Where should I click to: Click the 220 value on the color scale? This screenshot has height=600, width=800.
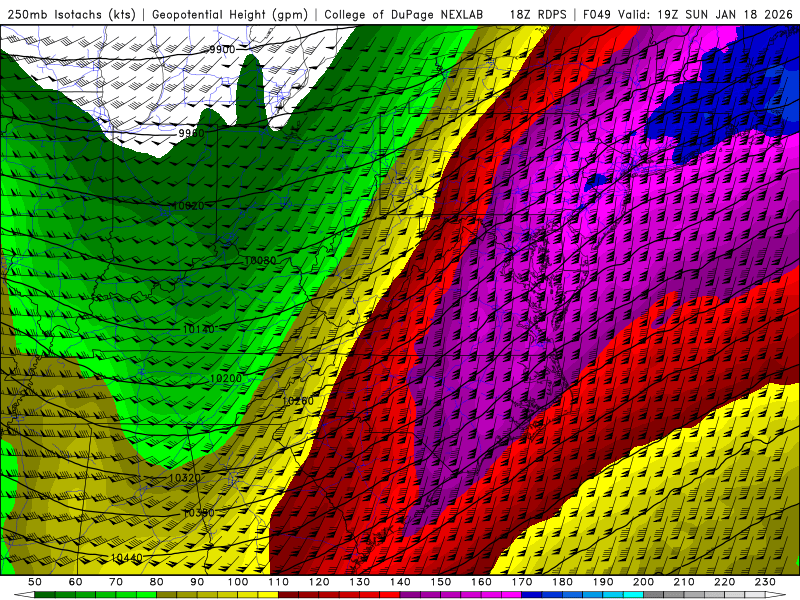(724, 582)
